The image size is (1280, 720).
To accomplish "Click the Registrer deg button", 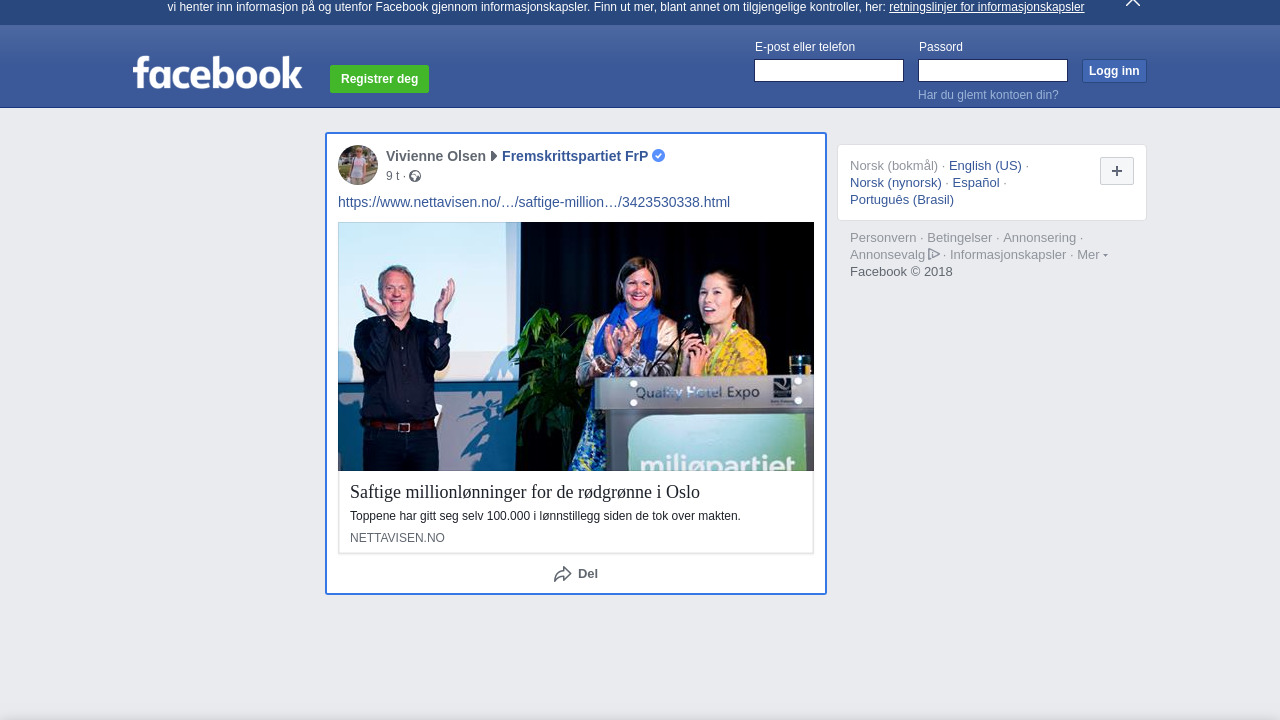I will 379,79.
